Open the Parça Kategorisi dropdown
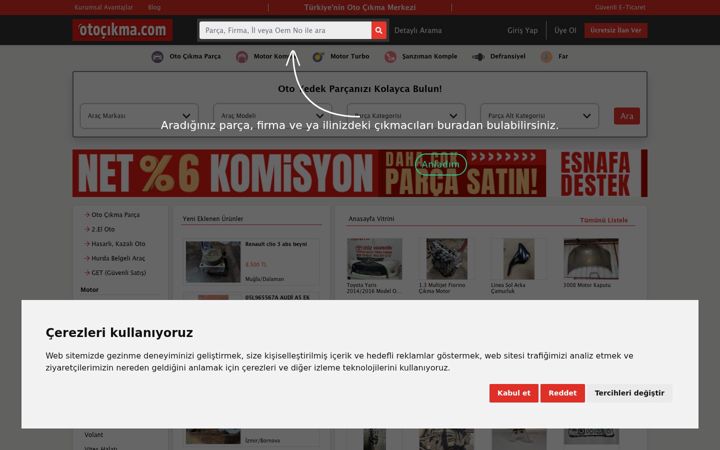 click(406, 116)
